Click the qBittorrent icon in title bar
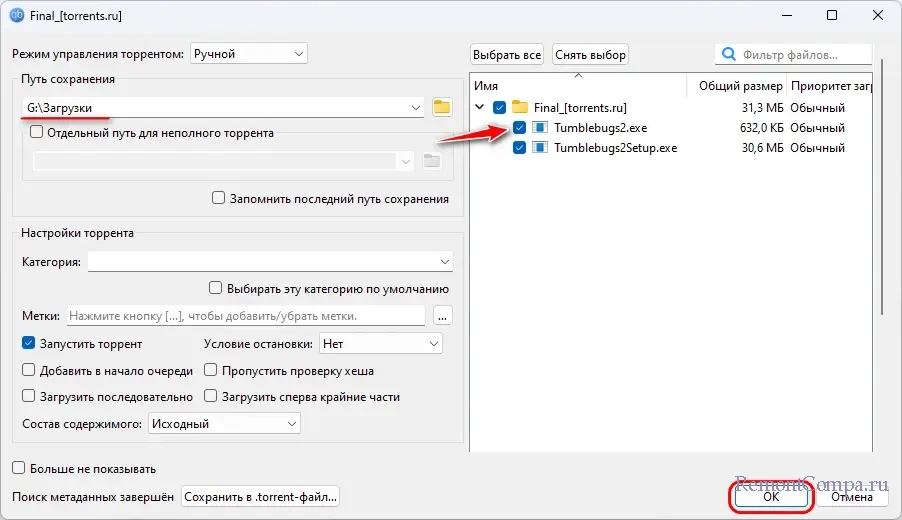This screenshot has width=902, height=520. tap(17, 16)
